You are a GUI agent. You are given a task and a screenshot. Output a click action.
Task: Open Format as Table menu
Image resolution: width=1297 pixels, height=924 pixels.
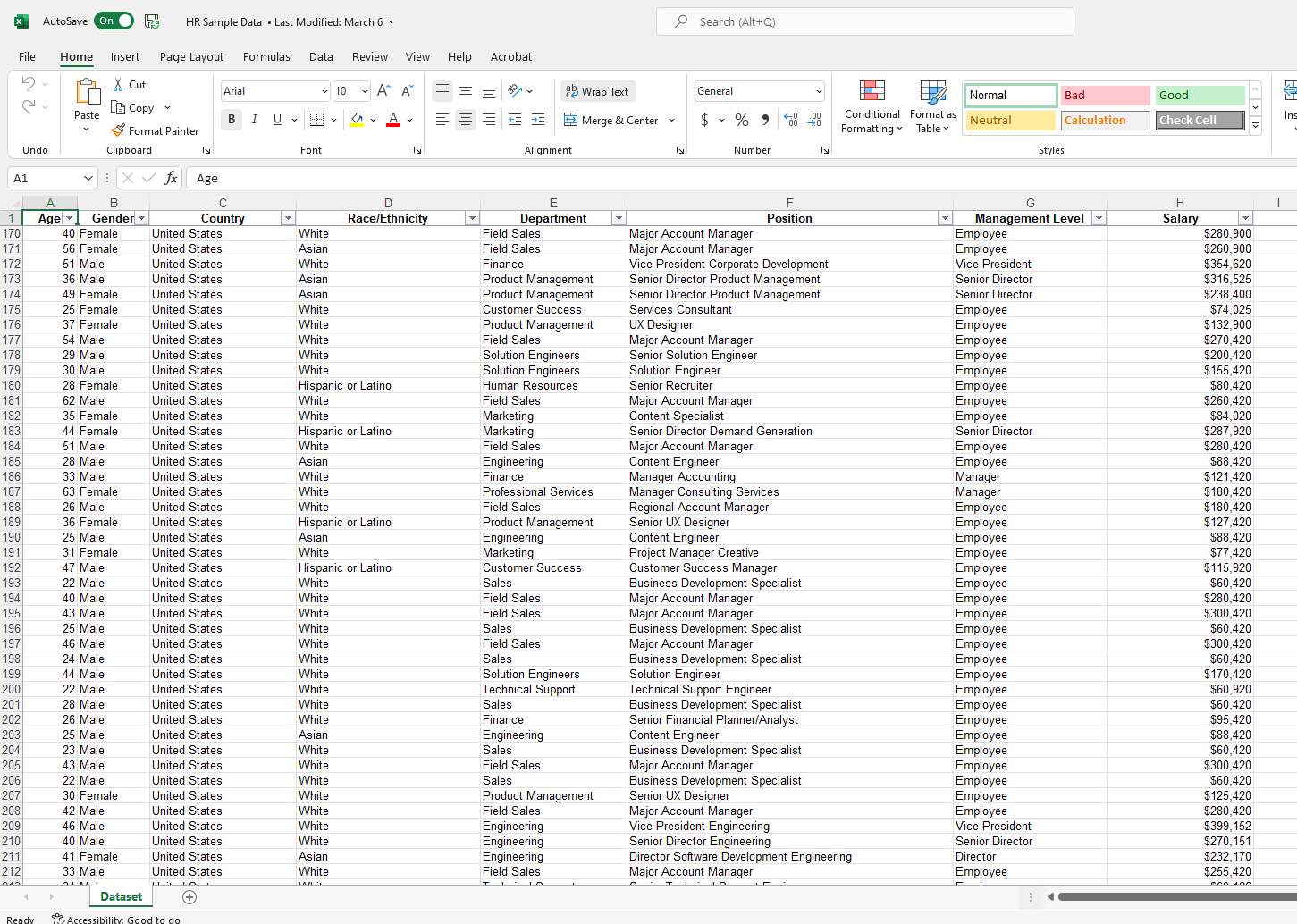(933, 106)
